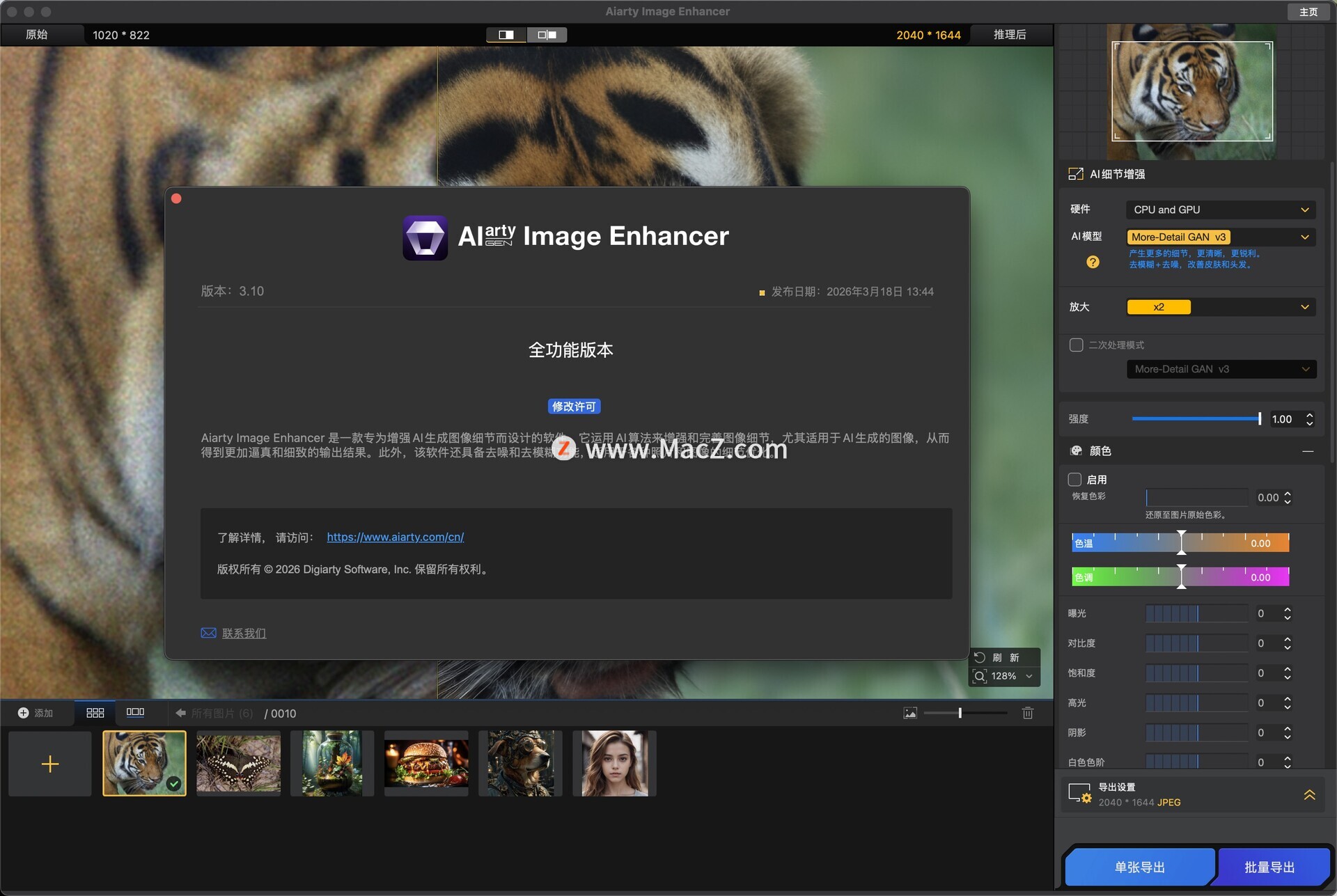Select the burger image thumbnail
This screenshot has height=896, width=1337.
pos(426,763)
